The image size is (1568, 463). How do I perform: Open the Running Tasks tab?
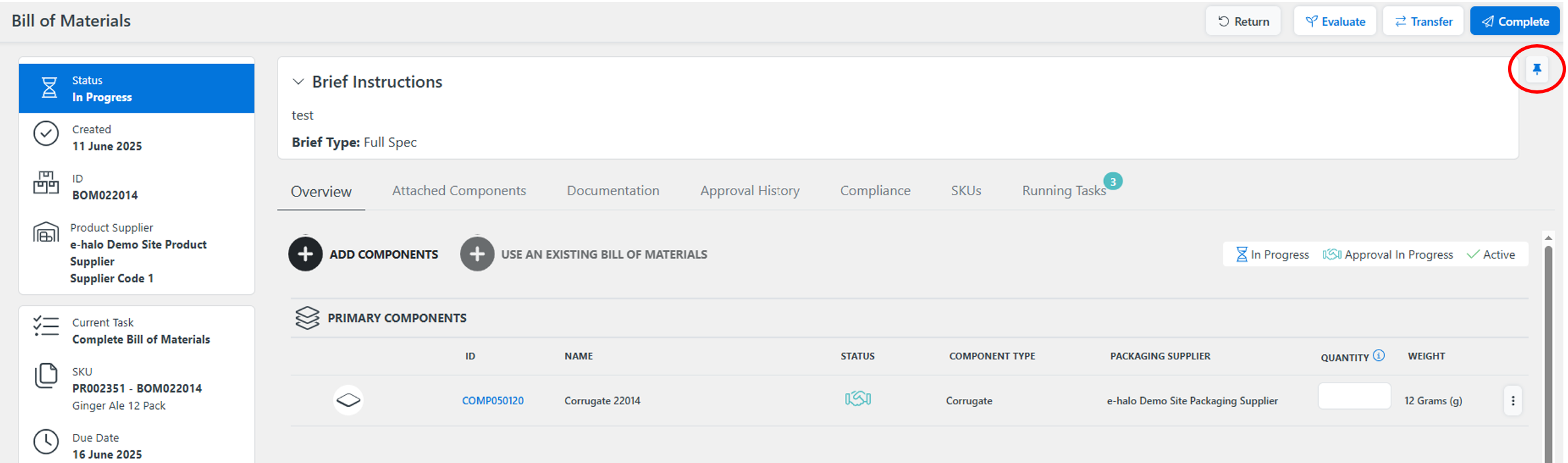click(1063, 191)
